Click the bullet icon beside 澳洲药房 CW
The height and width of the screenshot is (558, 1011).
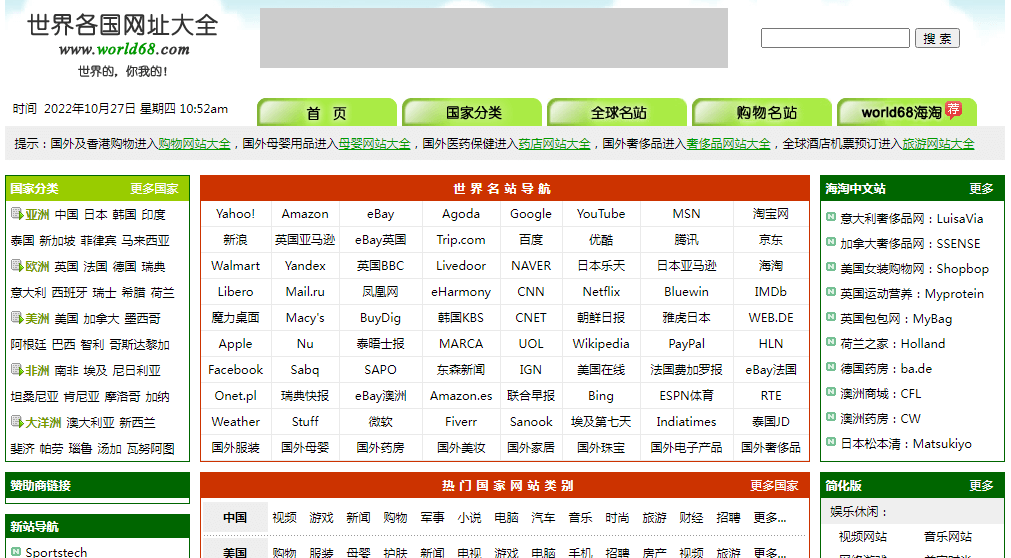[x=831, y=417]
